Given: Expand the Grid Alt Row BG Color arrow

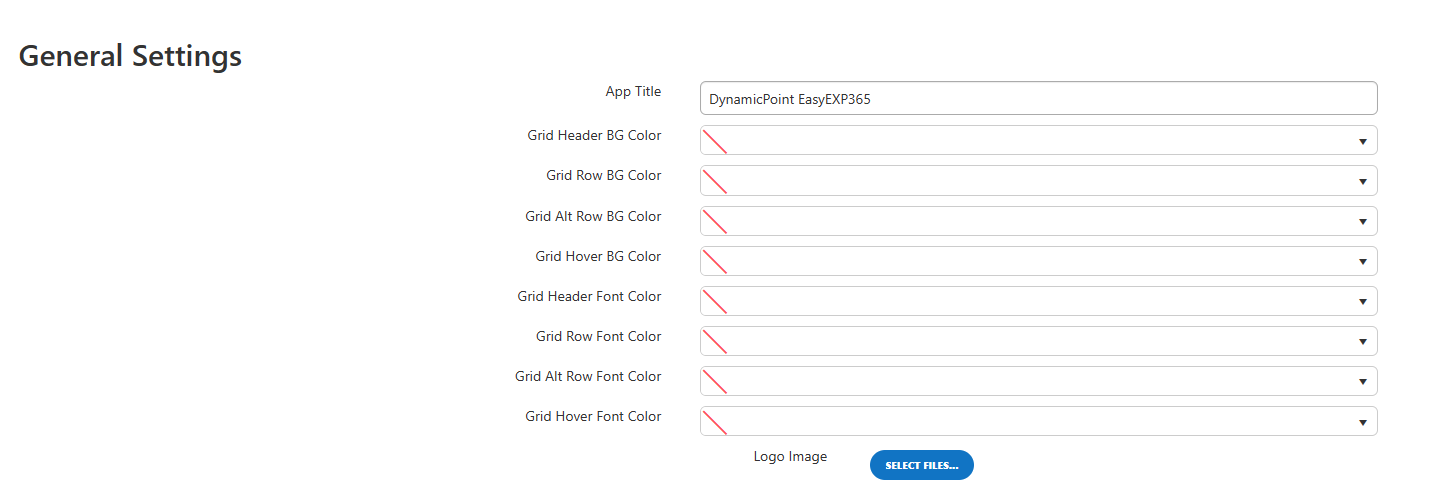Looking at the screenshot, I should point(1362,221).
